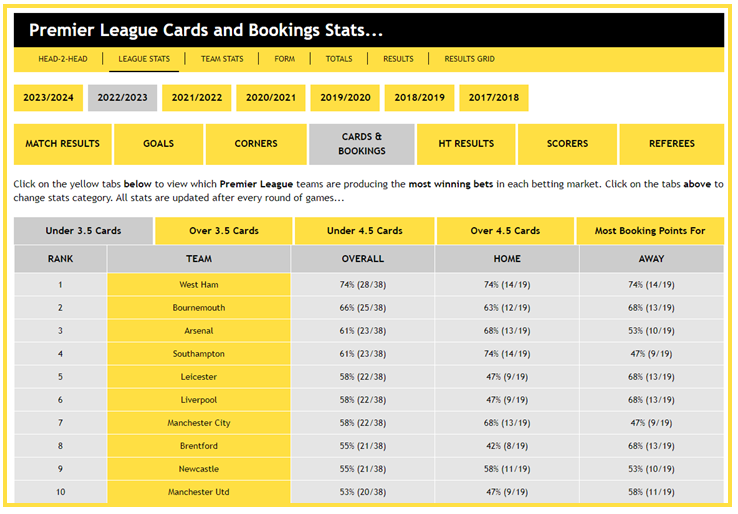
Task: Select the 2022/2023 season
Action: pos(122,97)
